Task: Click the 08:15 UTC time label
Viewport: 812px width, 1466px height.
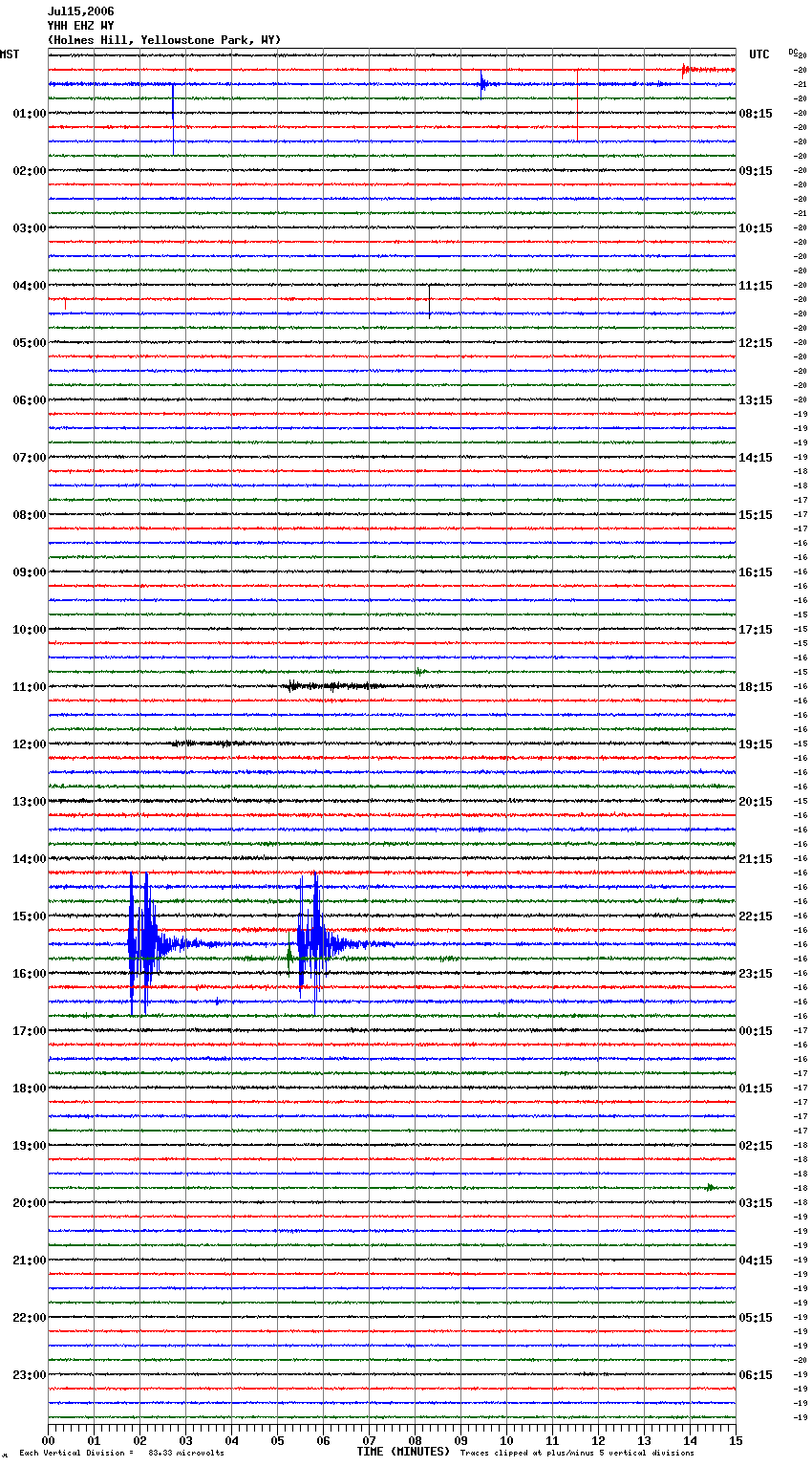Action: click(x=756, y=114)
